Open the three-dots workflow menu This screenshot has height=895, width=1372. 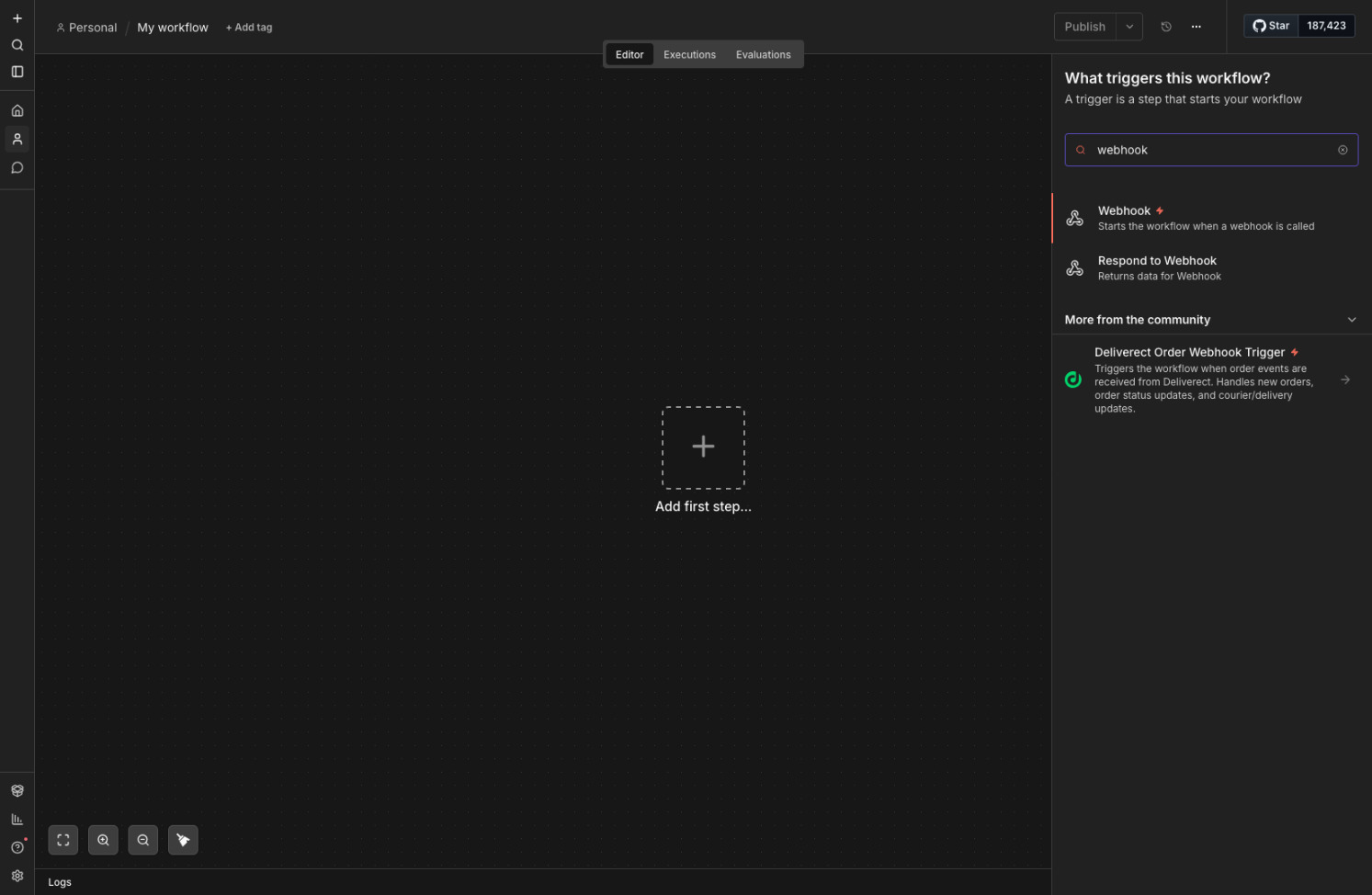click(x=1196, y=27)
